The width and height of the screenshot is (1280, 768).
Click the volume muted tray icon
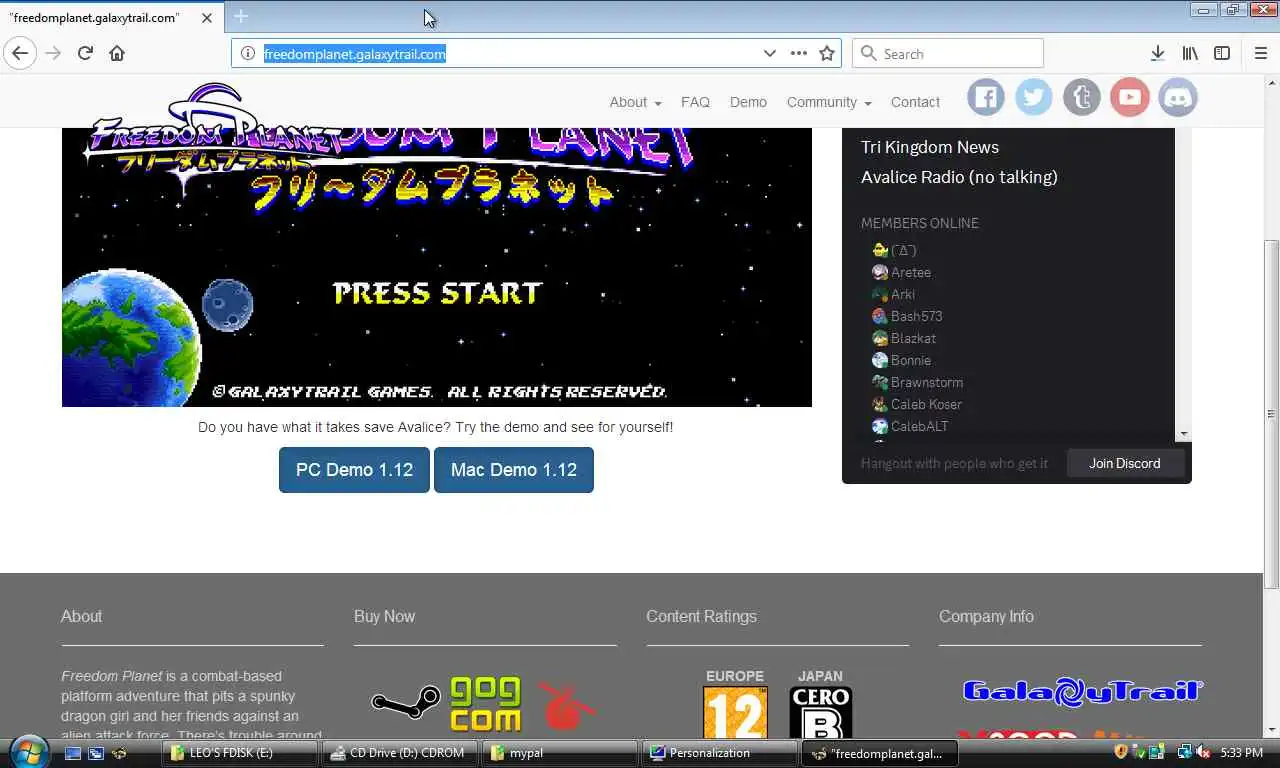tap(1203, 752)
